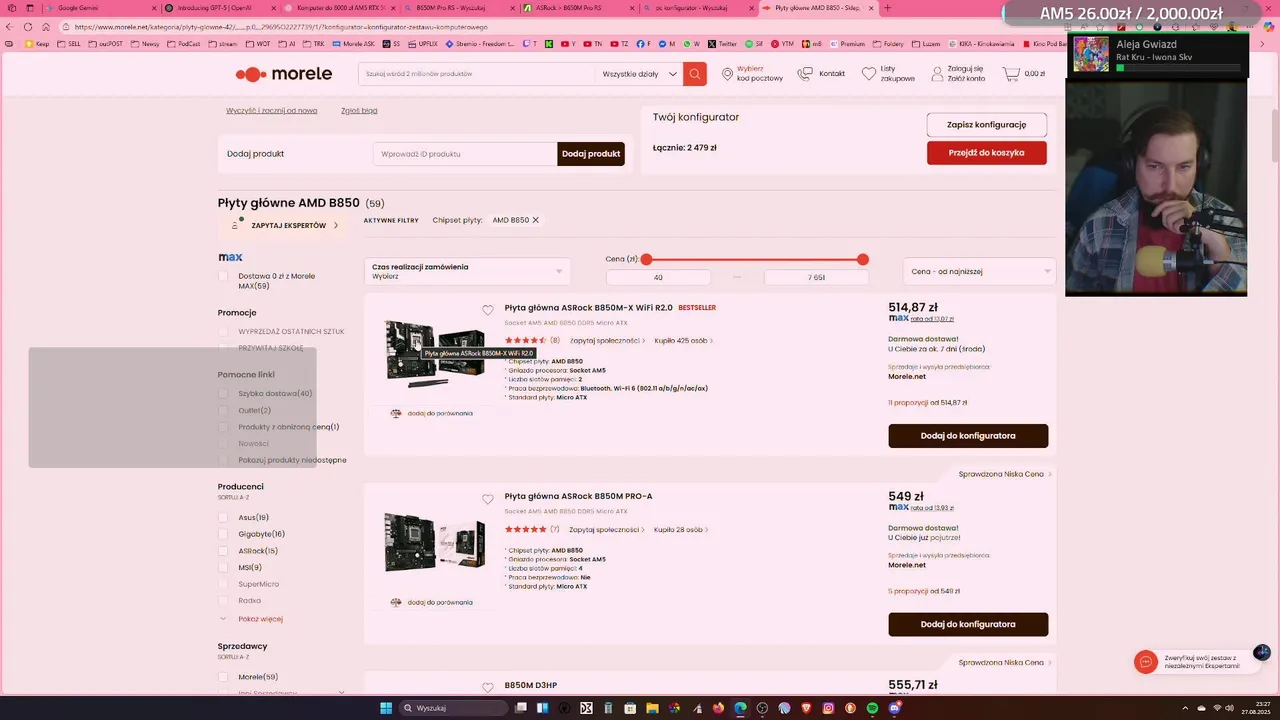Open the shopping cart icon
This screenshot has height=720, width=1280.
coord(1011,74)
